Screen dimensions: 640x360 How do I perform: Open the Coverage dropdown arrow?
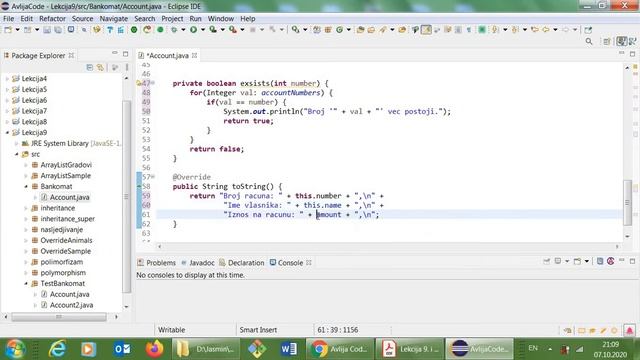pos(222,30)
